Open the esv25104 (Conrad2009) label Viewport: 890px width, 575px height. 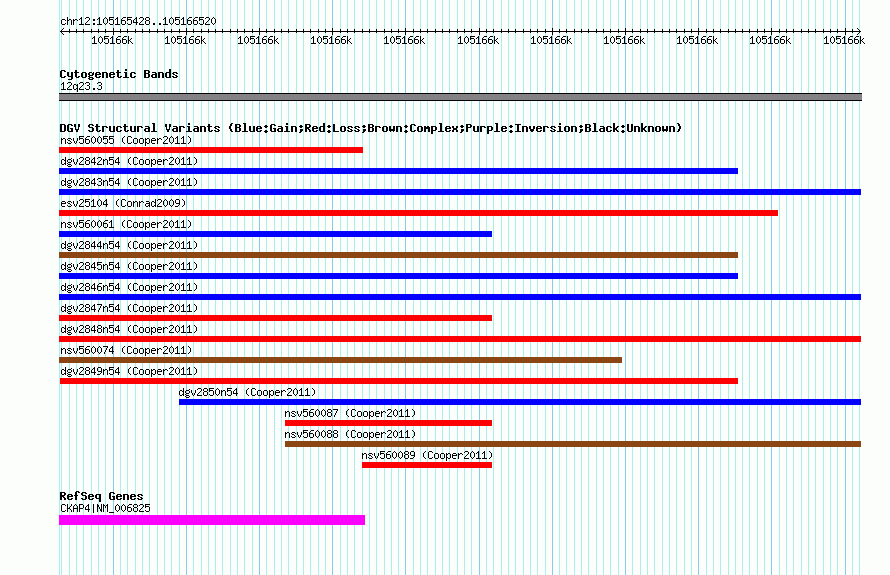[x=123, y=203]
